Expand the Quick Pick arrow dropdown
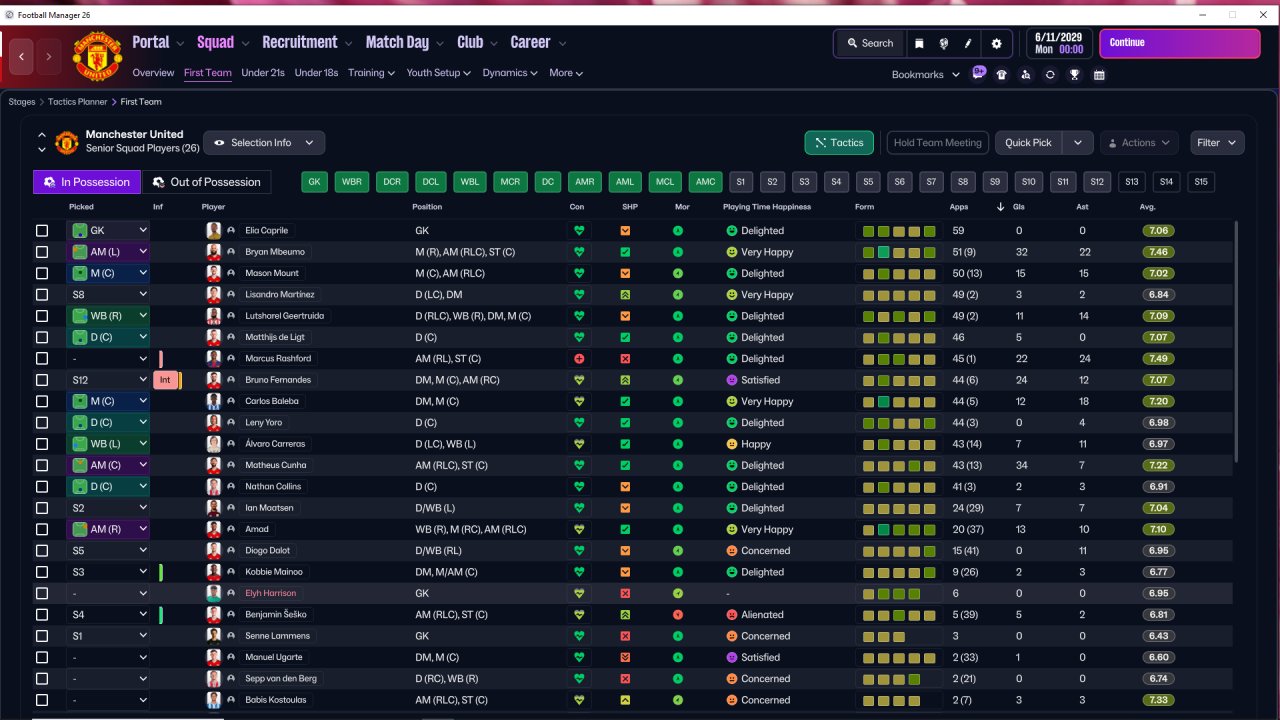1280x720 pixels. [1078, 143]
